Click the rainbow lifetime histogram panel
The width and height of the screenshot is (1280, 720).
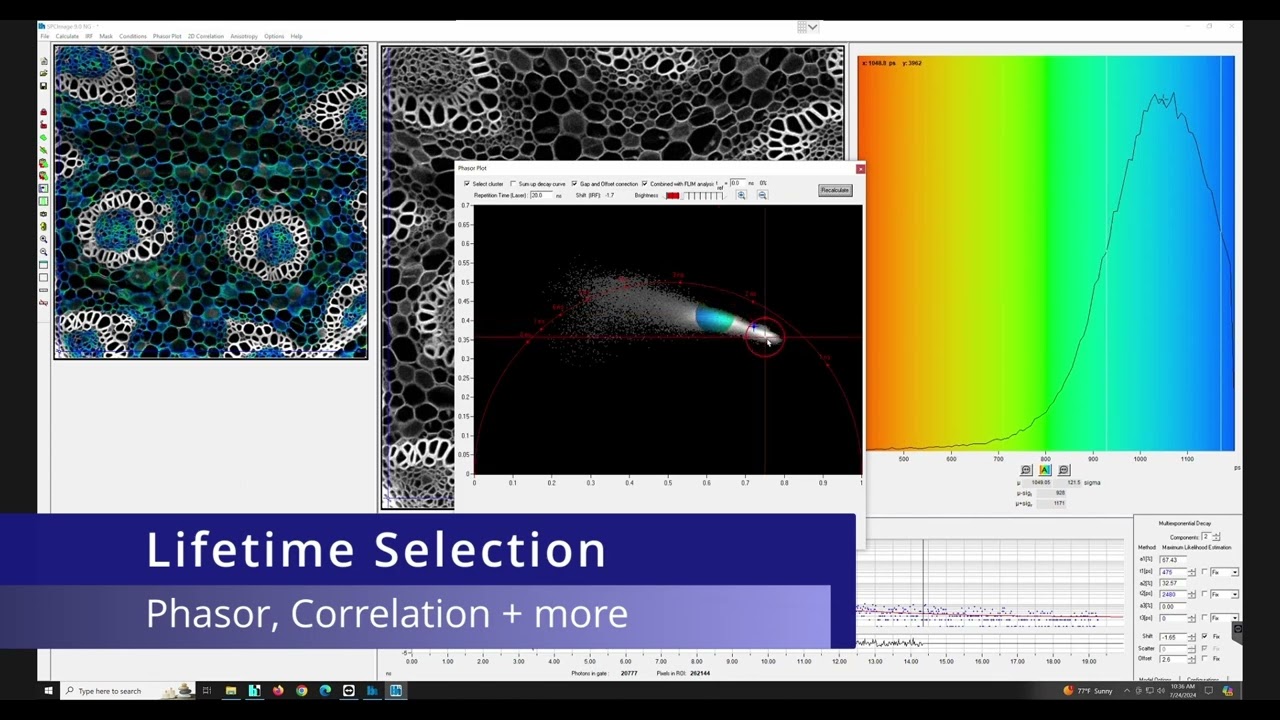pyautogui.click(x=1046, y=254)
